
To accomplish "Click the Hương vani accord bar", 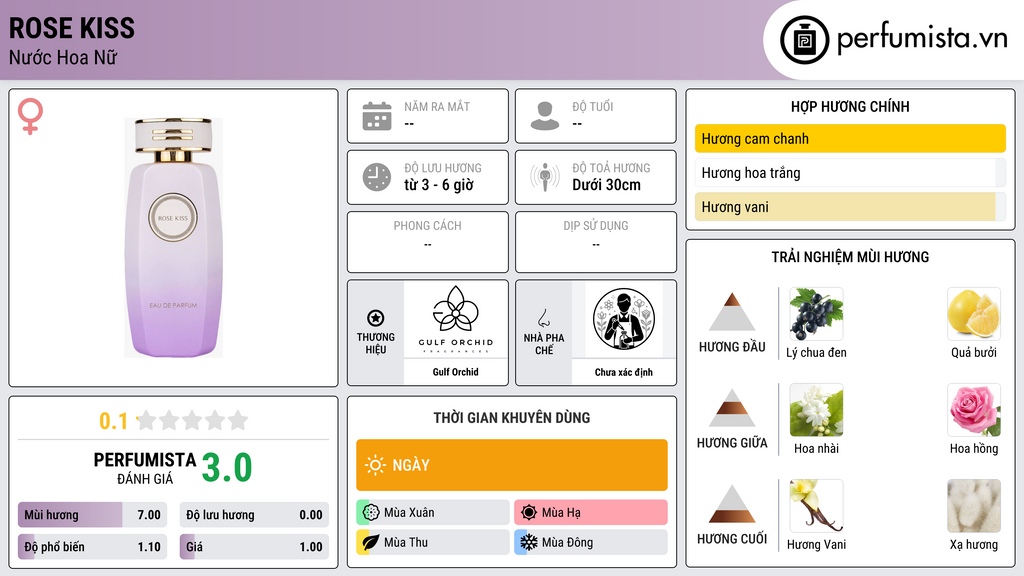I will tap(850, 206).
